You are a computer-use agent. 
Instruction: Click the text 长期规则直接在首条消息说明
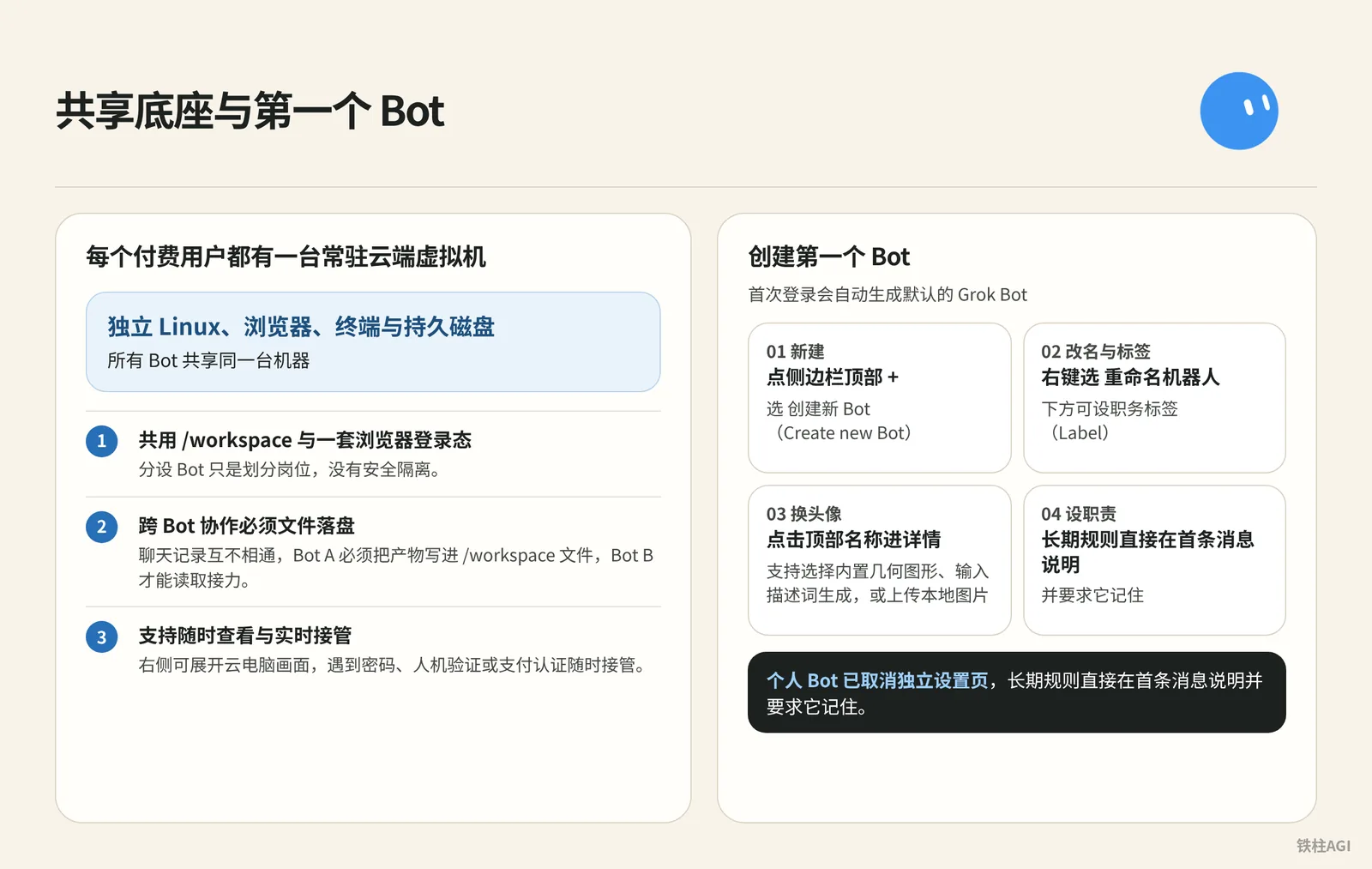coord(1147,552)
